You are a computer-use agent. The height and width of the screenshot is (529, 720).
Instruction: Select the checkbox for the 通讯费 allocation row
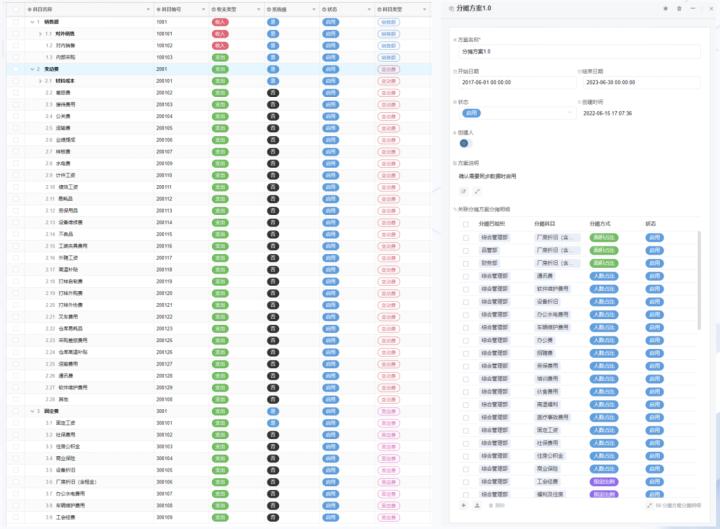465,276
